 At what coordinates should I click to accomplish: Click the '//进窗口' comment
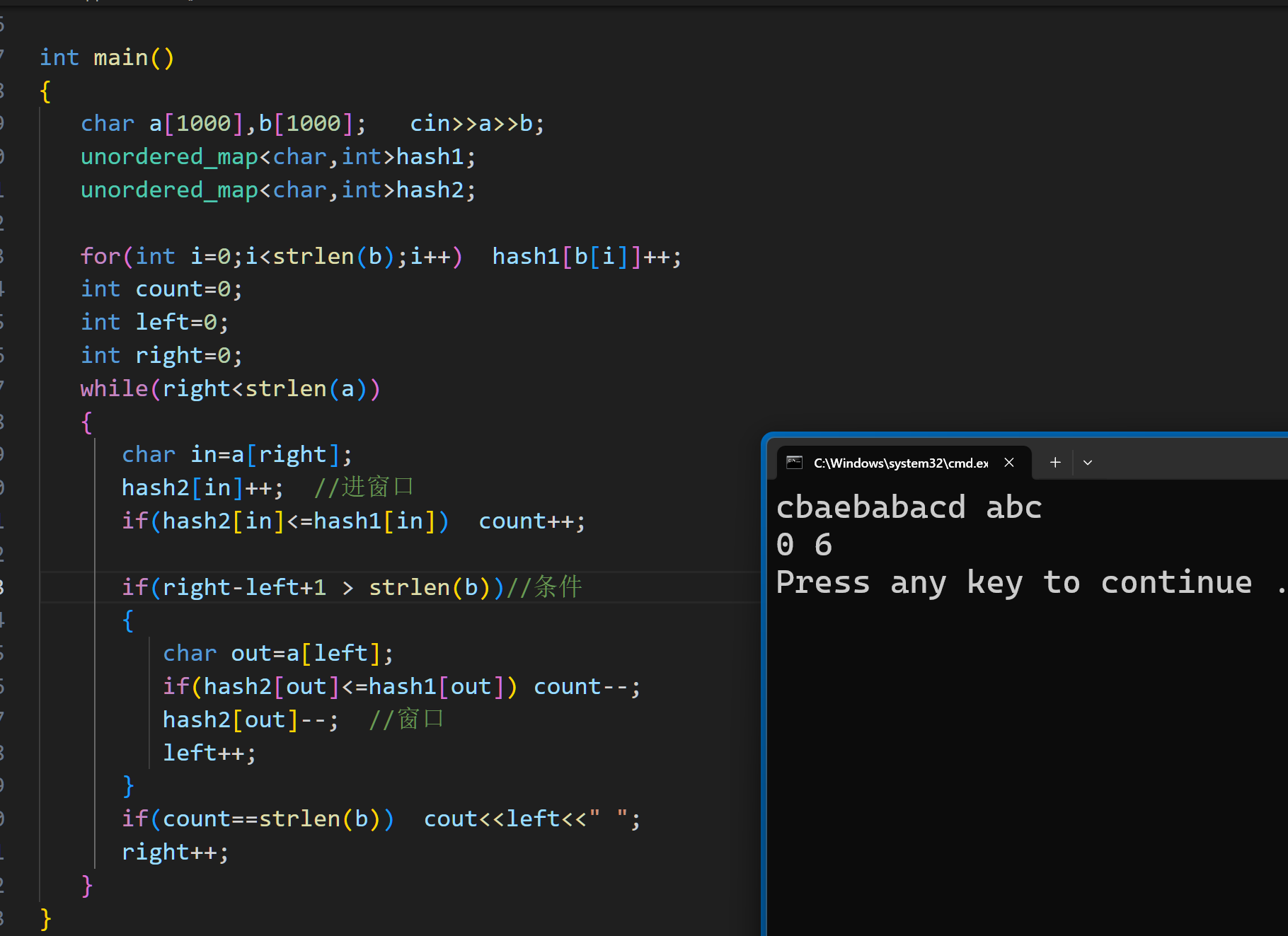[363, 487]
